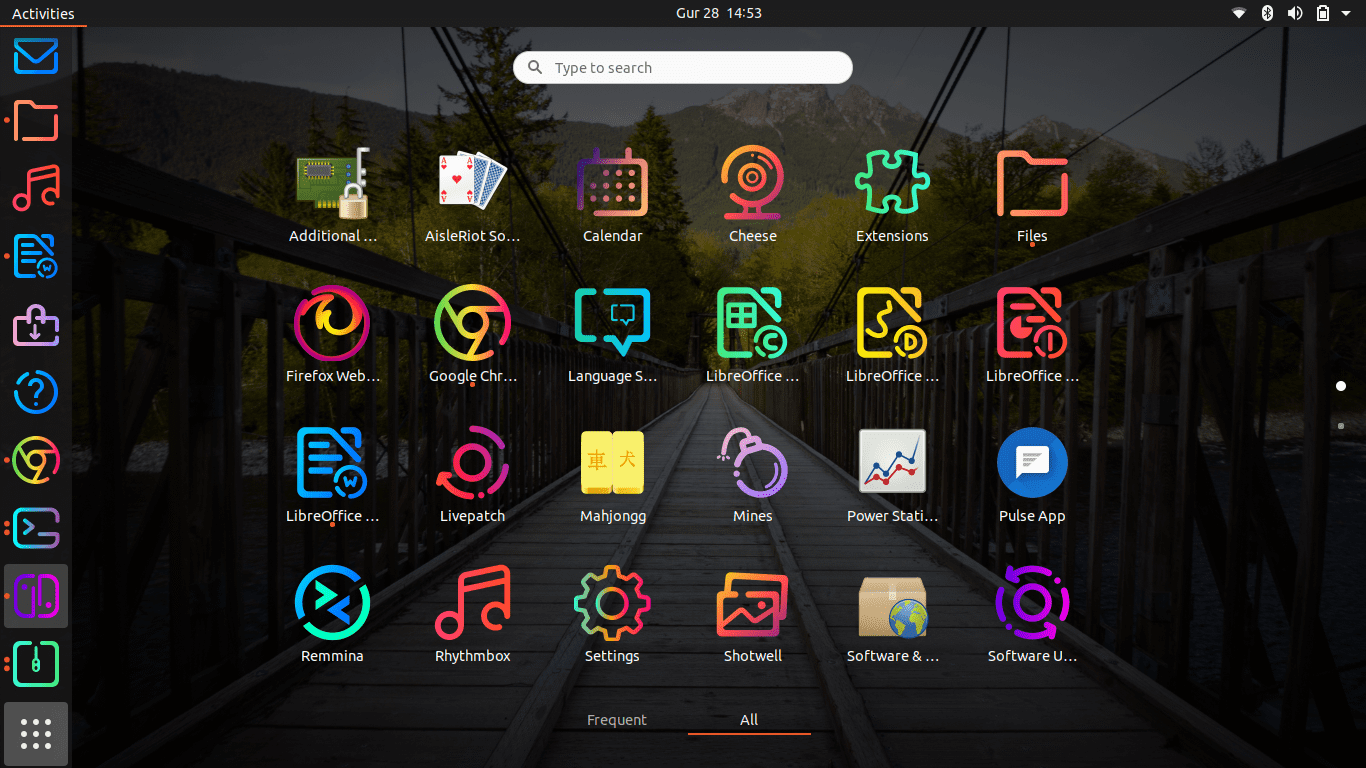The width and height of the screenshot is (1366, 768).
Task: Launch LibreOffice Impress red icon
Action: 1032,336
